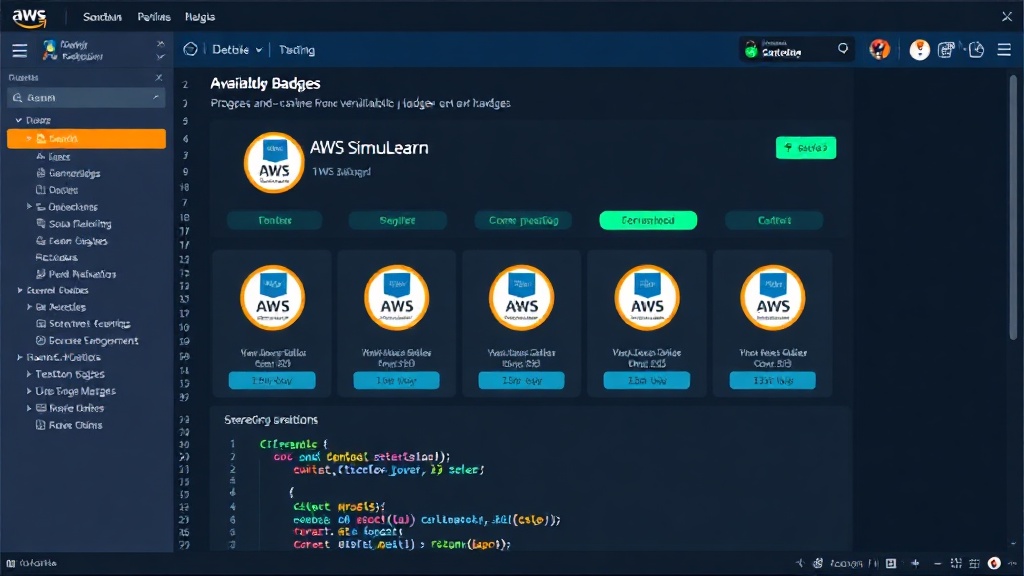Image resolution: width=1024 pixels, height=576 pixels.
Task: Select the Corne preeifag filter tab
Action: (523, 220)
